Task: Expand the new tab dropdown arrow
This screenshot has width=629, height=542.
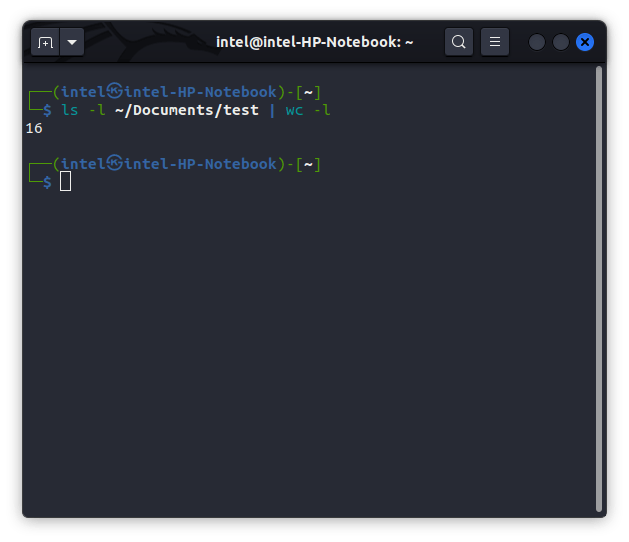Action: 72,42
